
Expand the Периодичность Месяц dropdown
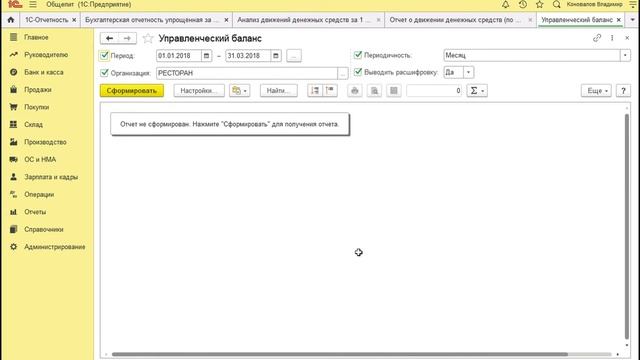pos(625,56)
